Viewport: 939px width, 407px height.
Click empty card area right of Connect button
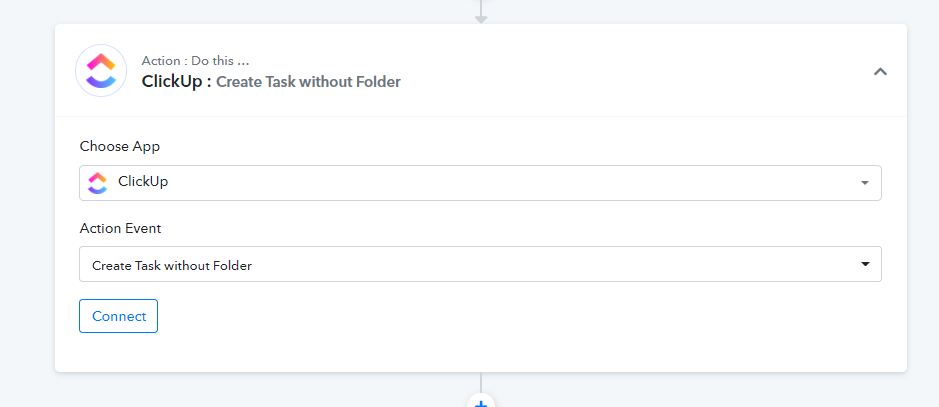(x=500, y=316)
